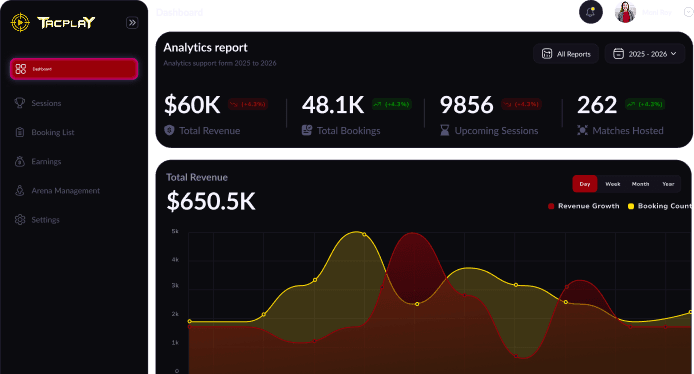Click the 9856 Upcoming Sessions figure
The image size is (694, 374).
467,105
